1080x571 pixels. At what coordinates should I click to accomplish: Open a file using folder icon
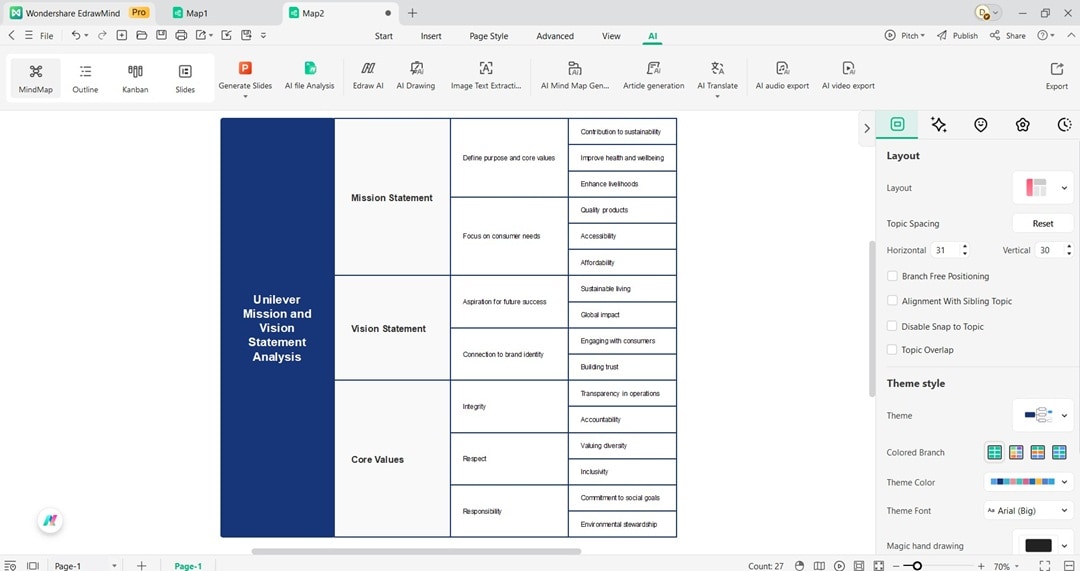141,35
